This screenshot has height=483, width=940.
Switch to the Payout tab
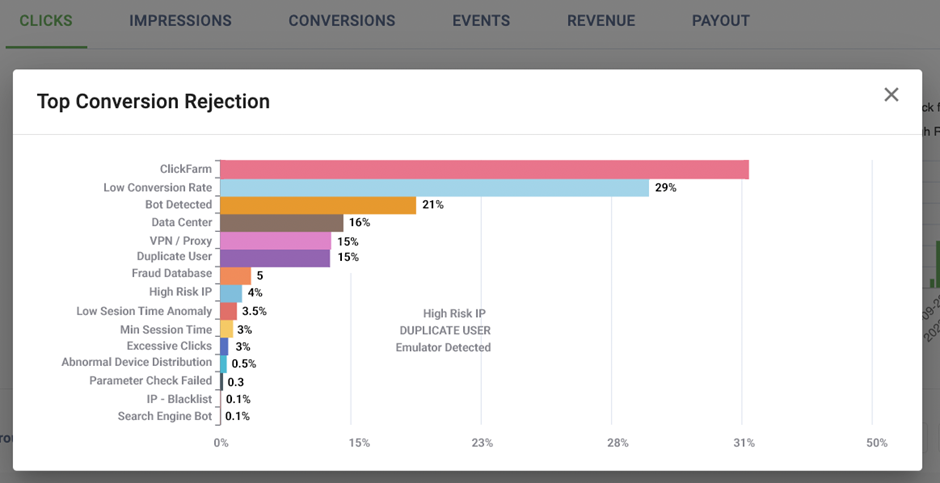pos(721,21)
